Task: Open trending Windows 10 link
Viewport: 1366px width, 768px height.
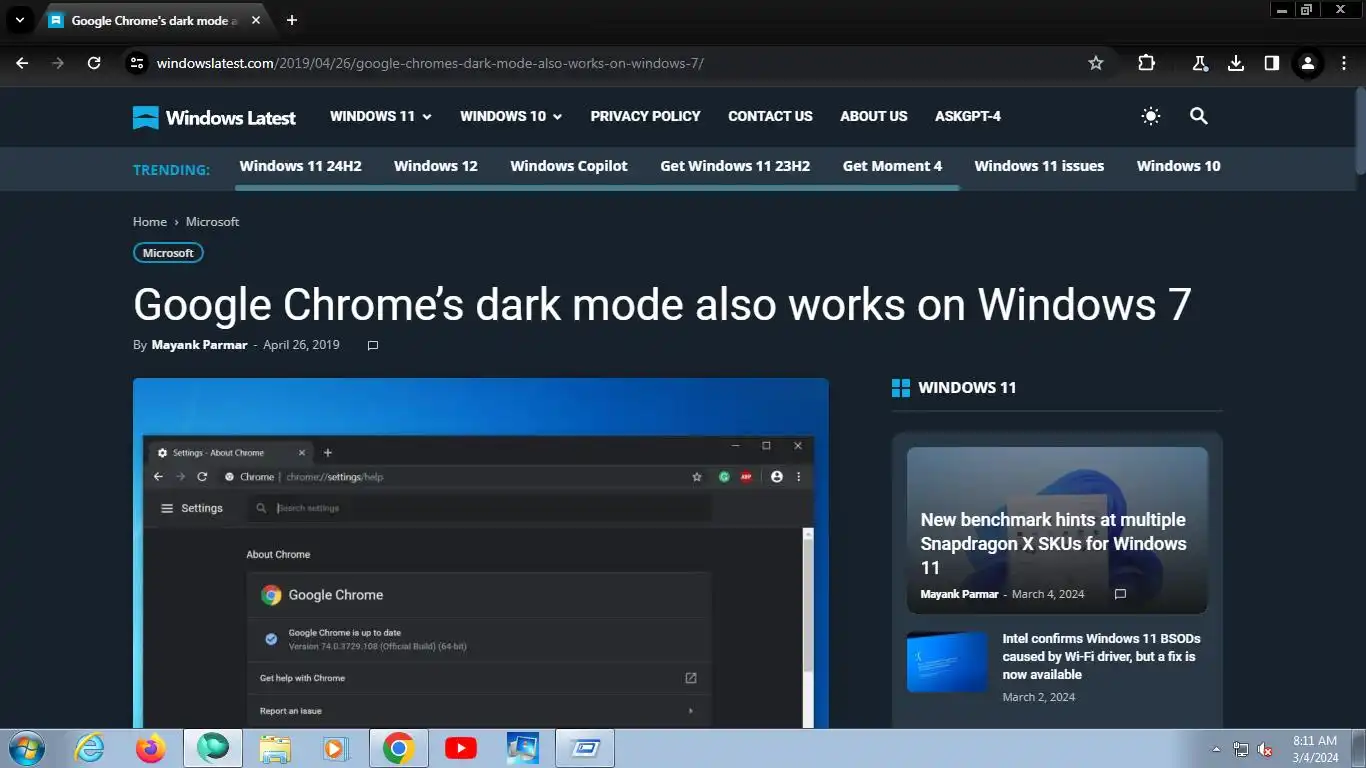Action: point(1179,166)
